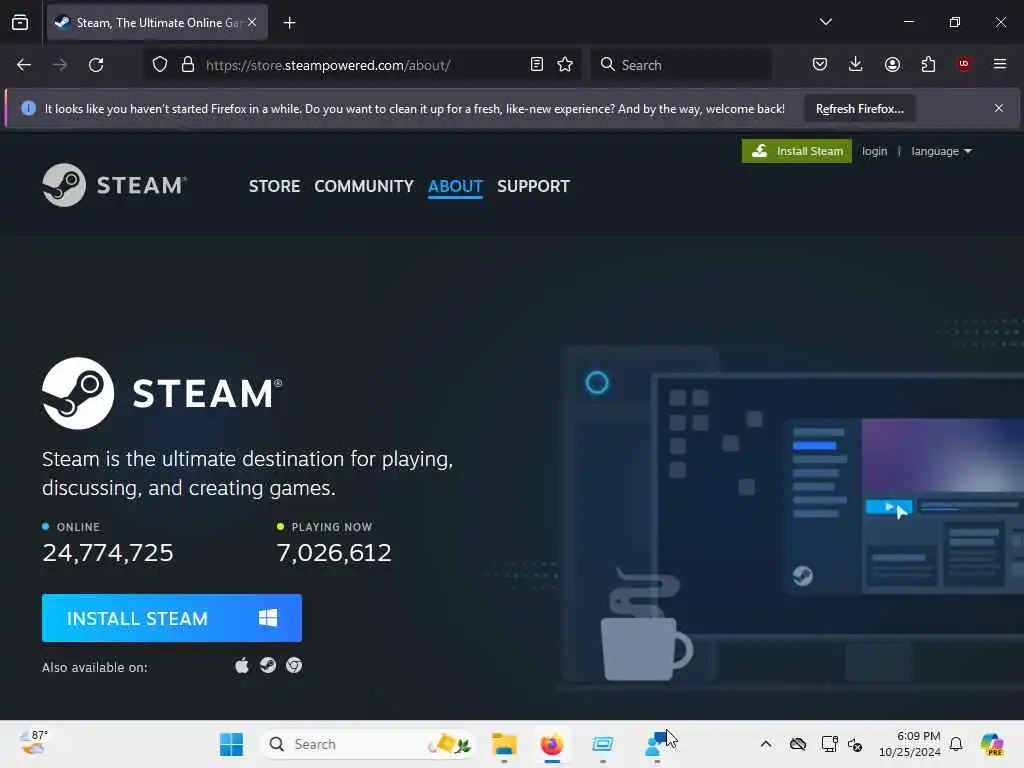Open Copilot from the taskbar
This screenshot has height=768, width=1024.
993,744
